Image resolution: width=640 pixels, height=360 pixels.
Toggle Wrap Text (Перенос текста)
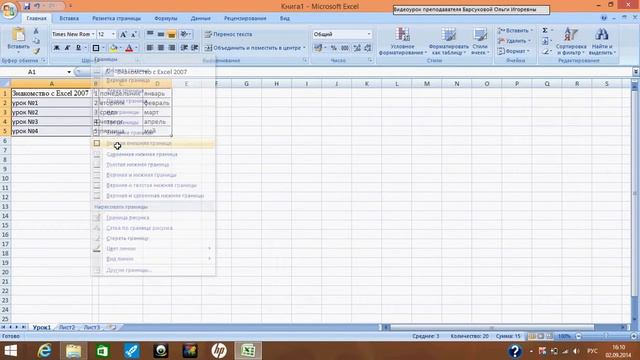click(x=228, y=34)
